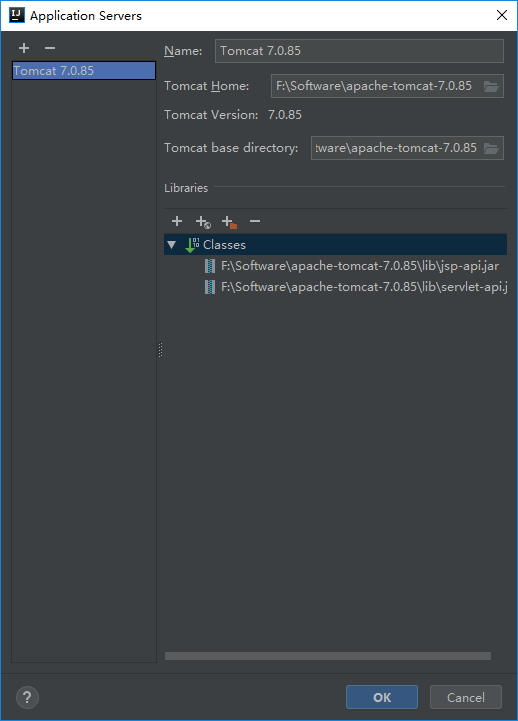
Task: Collapse the Classes tree node
Action: 172,245
